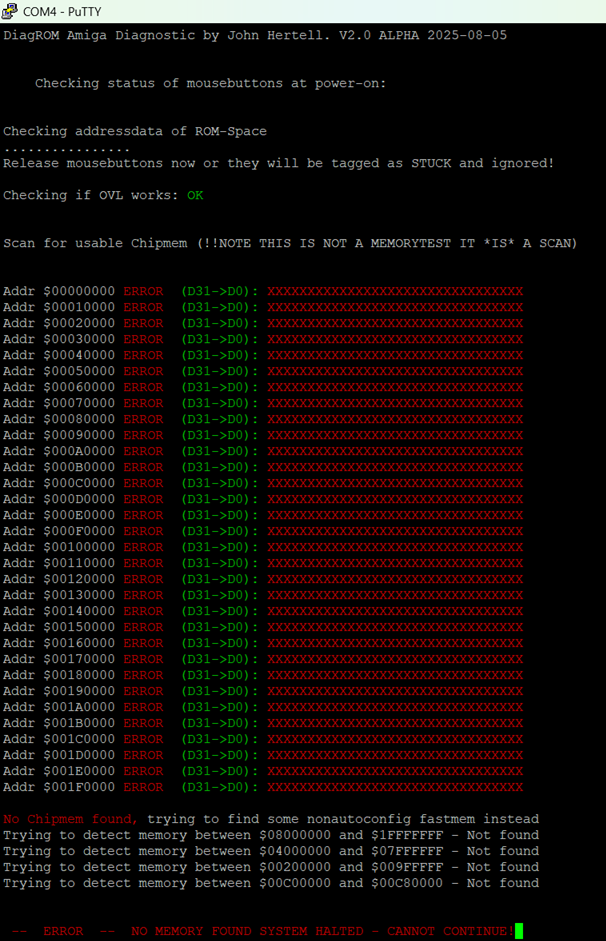Click the red "No Chipmem found," text
Viewport: 606px width, 941px height.
click(70, 819)
